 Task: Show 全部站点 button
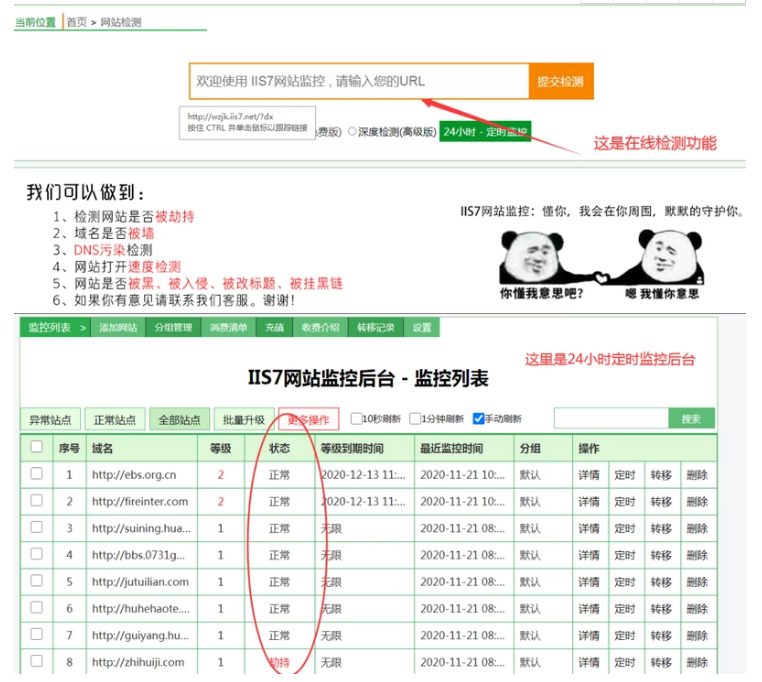179,419
